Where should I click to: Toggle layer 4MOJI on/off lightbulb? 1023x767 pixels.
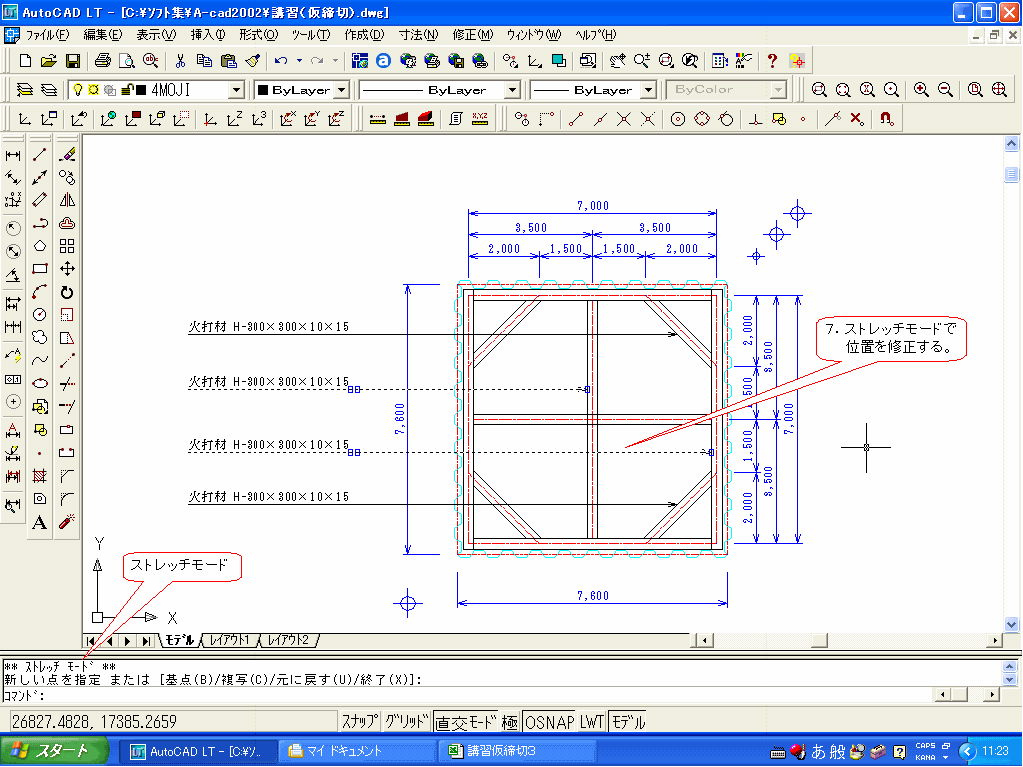(x=78, y=90)
